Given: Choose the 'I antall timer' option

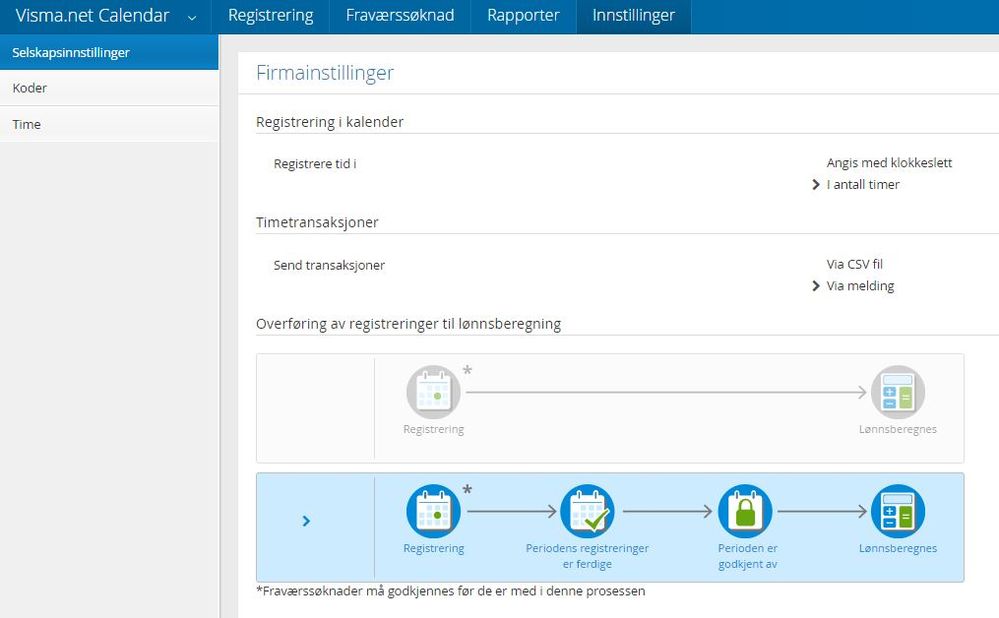Looking at the screenshot, I should [863, 184].
